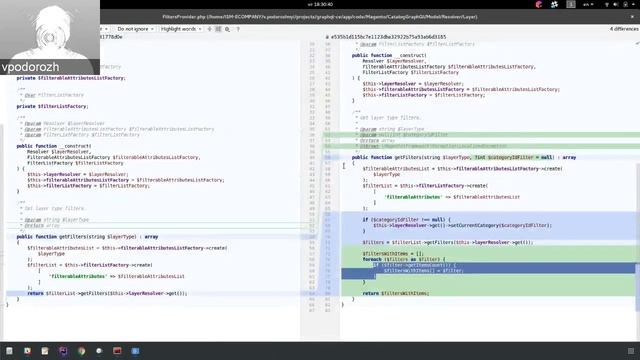Click right pane getFilters line with $categoryIdFilter
Screen dimensions: 640x360
pos(464,157)
